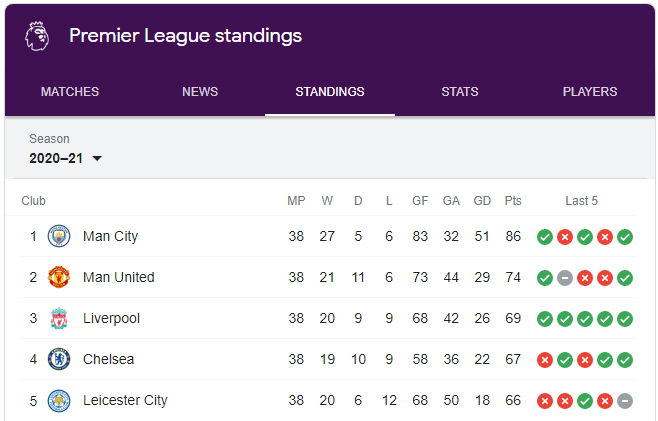This screenshot has height=421, width=658.
Task: Click Man United's grey draw result icon
Action: [565, 278]
